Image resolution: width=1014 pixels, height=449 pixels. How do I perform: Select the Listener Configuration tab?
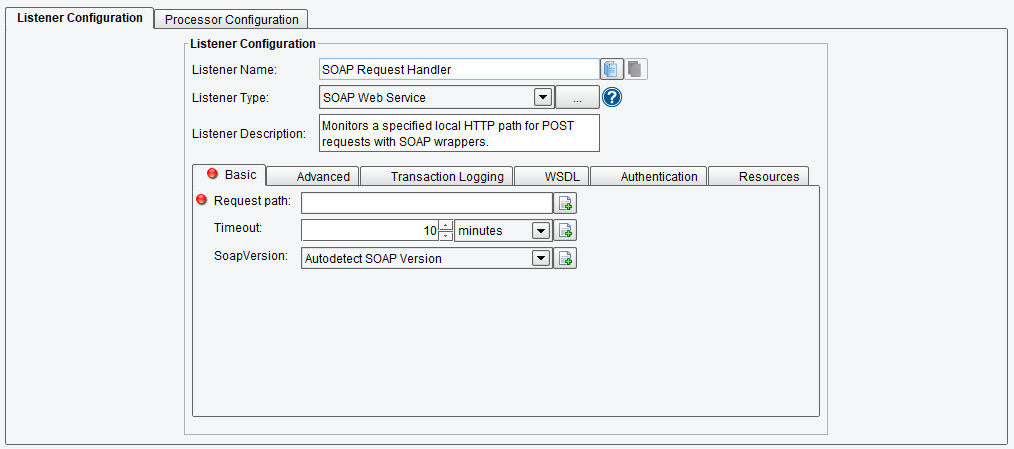80,18
